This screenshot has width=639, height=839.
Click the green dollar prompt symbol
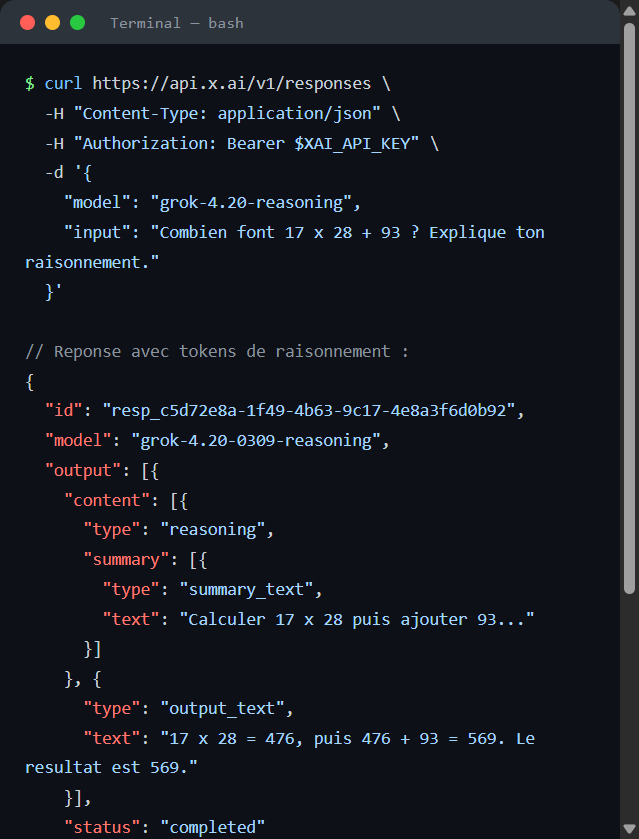tap(30, 84)
